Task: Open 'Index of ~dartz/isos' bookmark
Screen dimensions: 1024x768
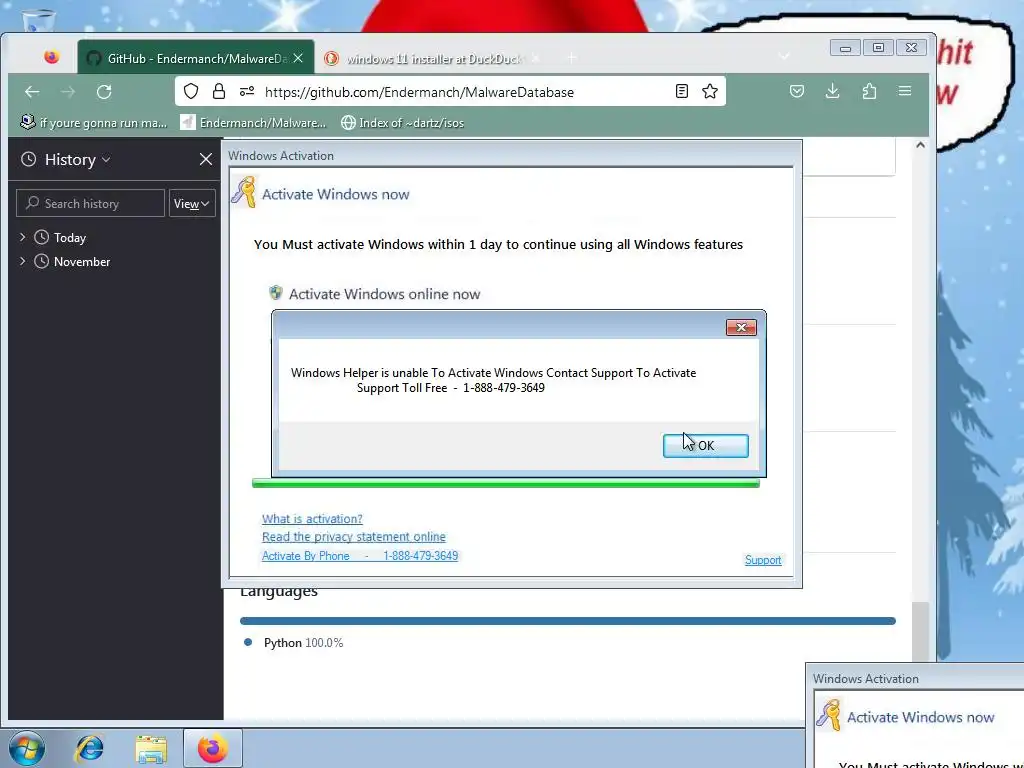Action: click(403, 123)
